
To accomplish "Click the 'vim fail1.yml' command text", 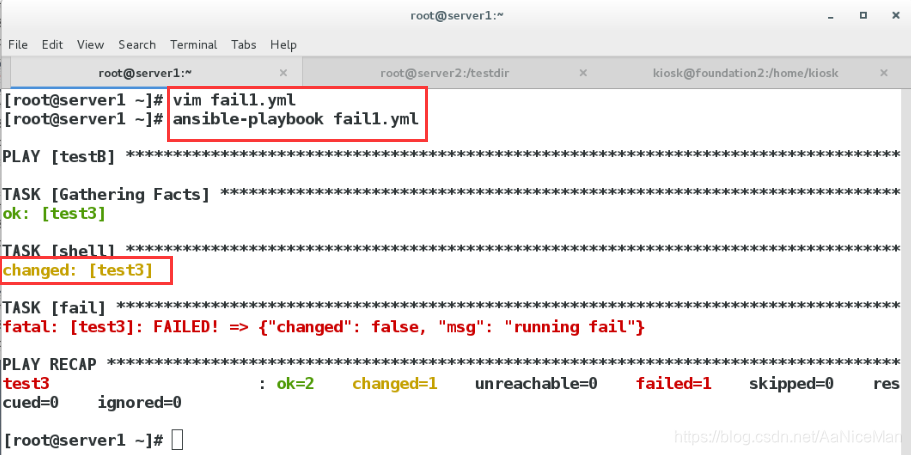I will coord(234,100).
